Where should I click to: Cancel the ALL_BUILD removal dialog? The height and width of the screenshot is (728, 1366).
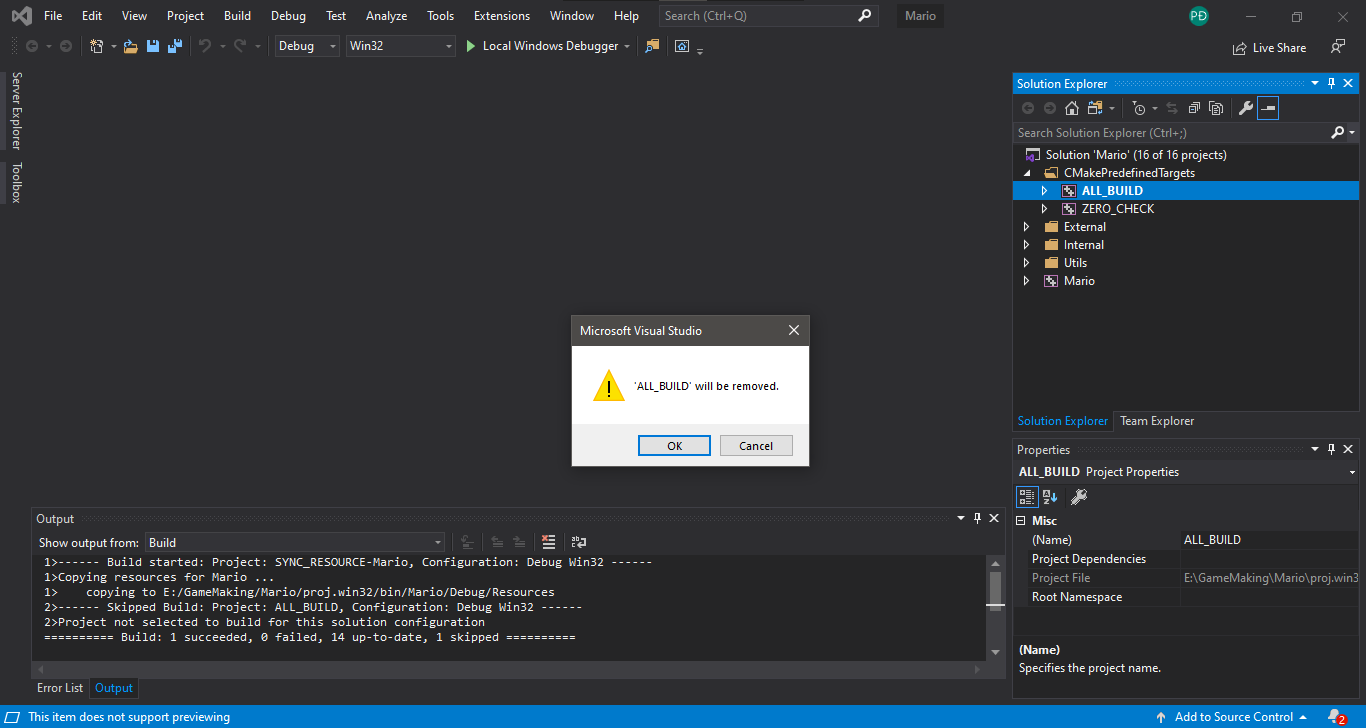point(756,446)
